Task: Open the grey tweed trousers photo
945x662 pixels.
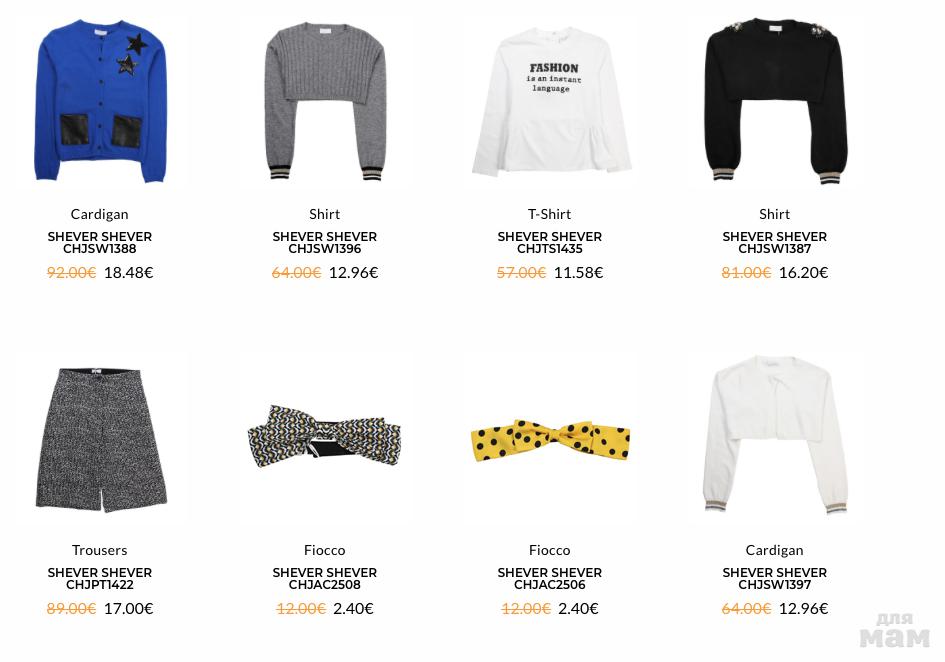Action: 101,438
